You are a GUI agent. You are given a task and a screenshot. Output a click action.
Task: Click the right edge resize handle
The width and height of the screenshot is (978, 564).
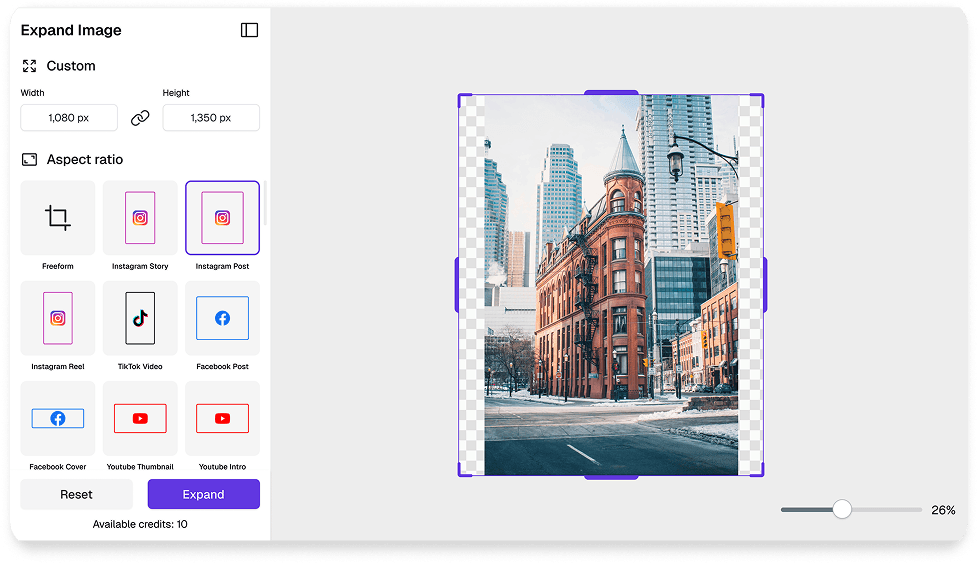tap(765, 285)
